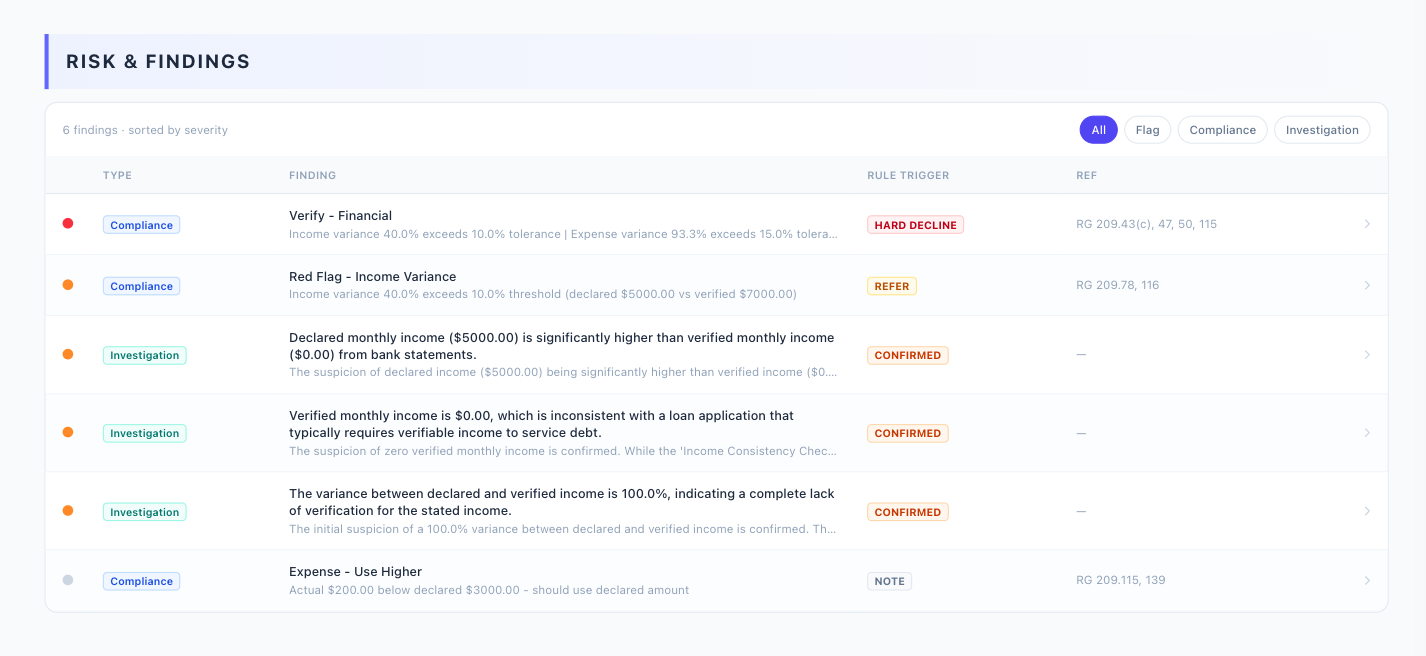Image resolution: width=1426 pixels, height=656 pixels.
Task: Expand the Expense - Use Higher row chevron
Action: coord(1367,580)
